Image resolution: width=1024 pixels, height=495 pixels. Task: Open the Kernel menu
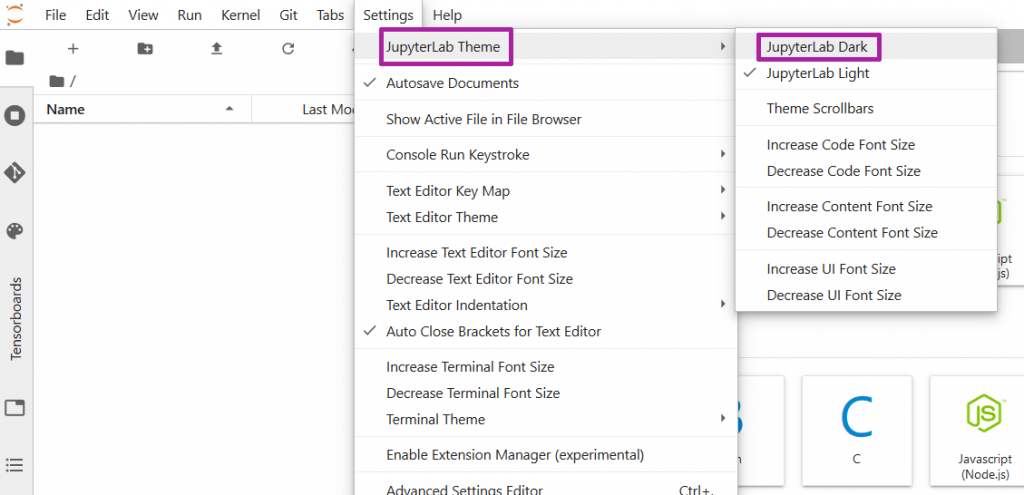coord(240,15)
